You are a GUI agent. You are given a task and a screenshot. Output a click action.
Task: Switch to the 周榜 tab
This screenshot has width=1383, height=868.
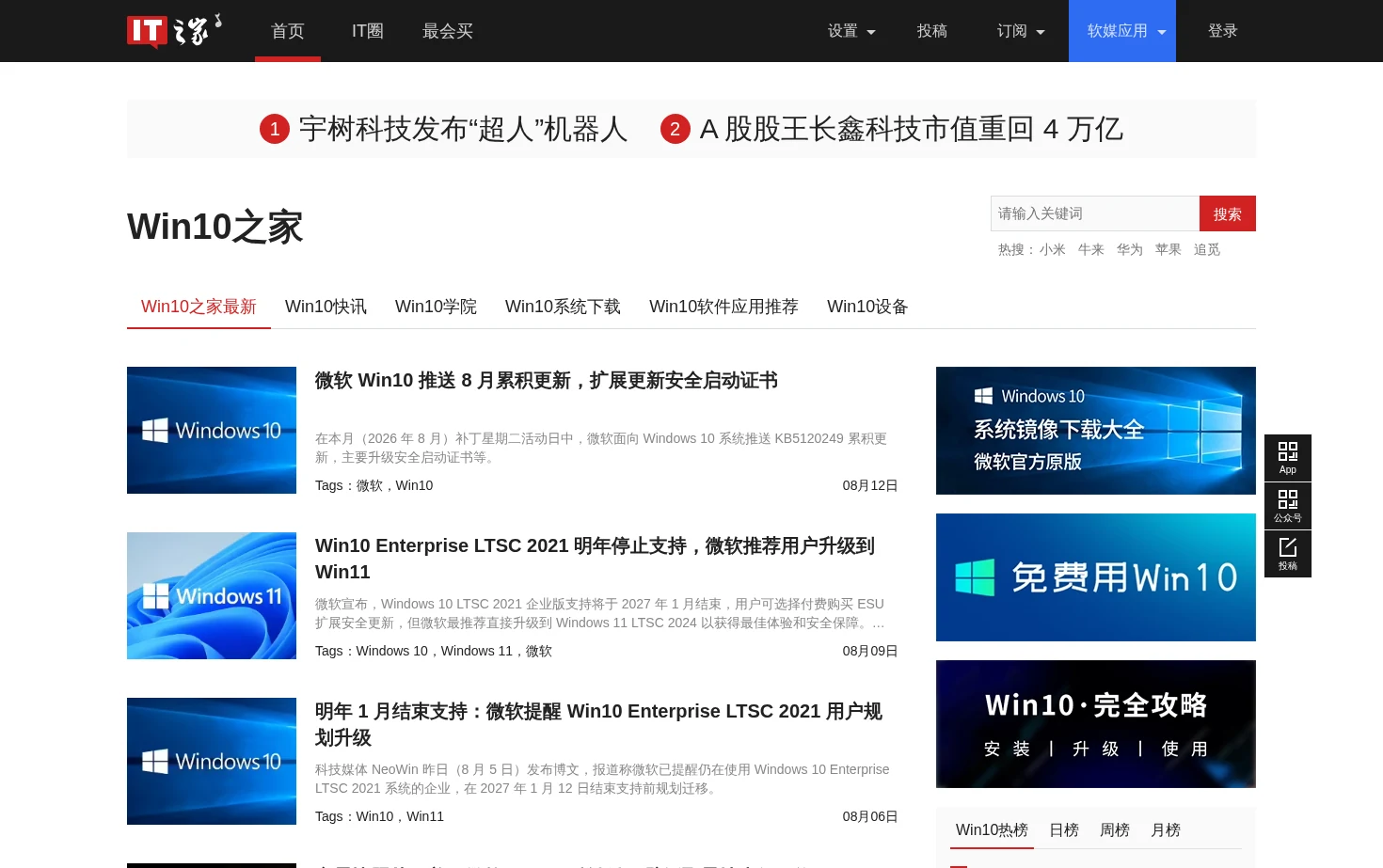(x=1115, y=829)
